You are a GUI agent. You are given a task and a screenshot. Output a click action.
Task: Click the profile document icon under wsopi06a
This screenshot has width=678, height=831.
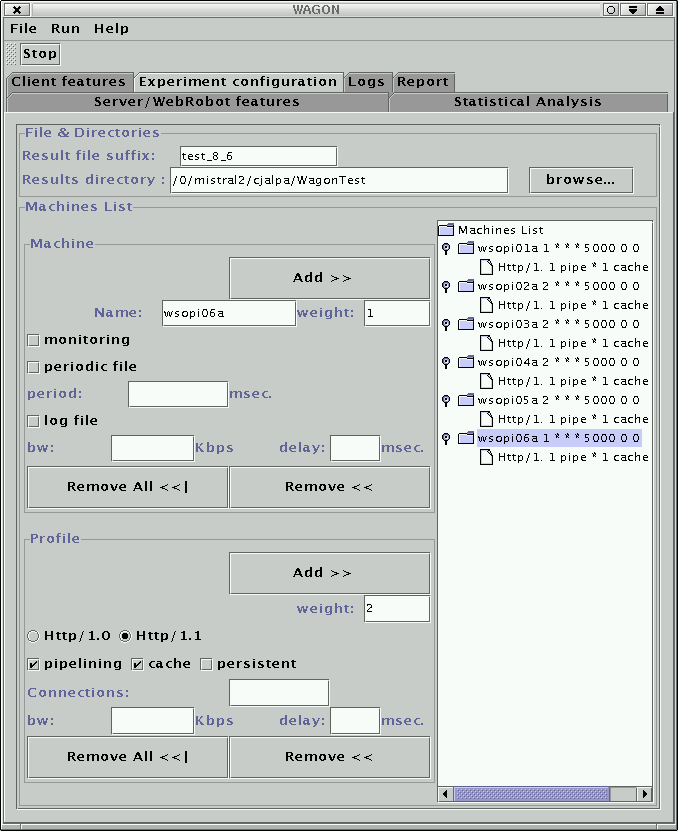tap(487, 457)
